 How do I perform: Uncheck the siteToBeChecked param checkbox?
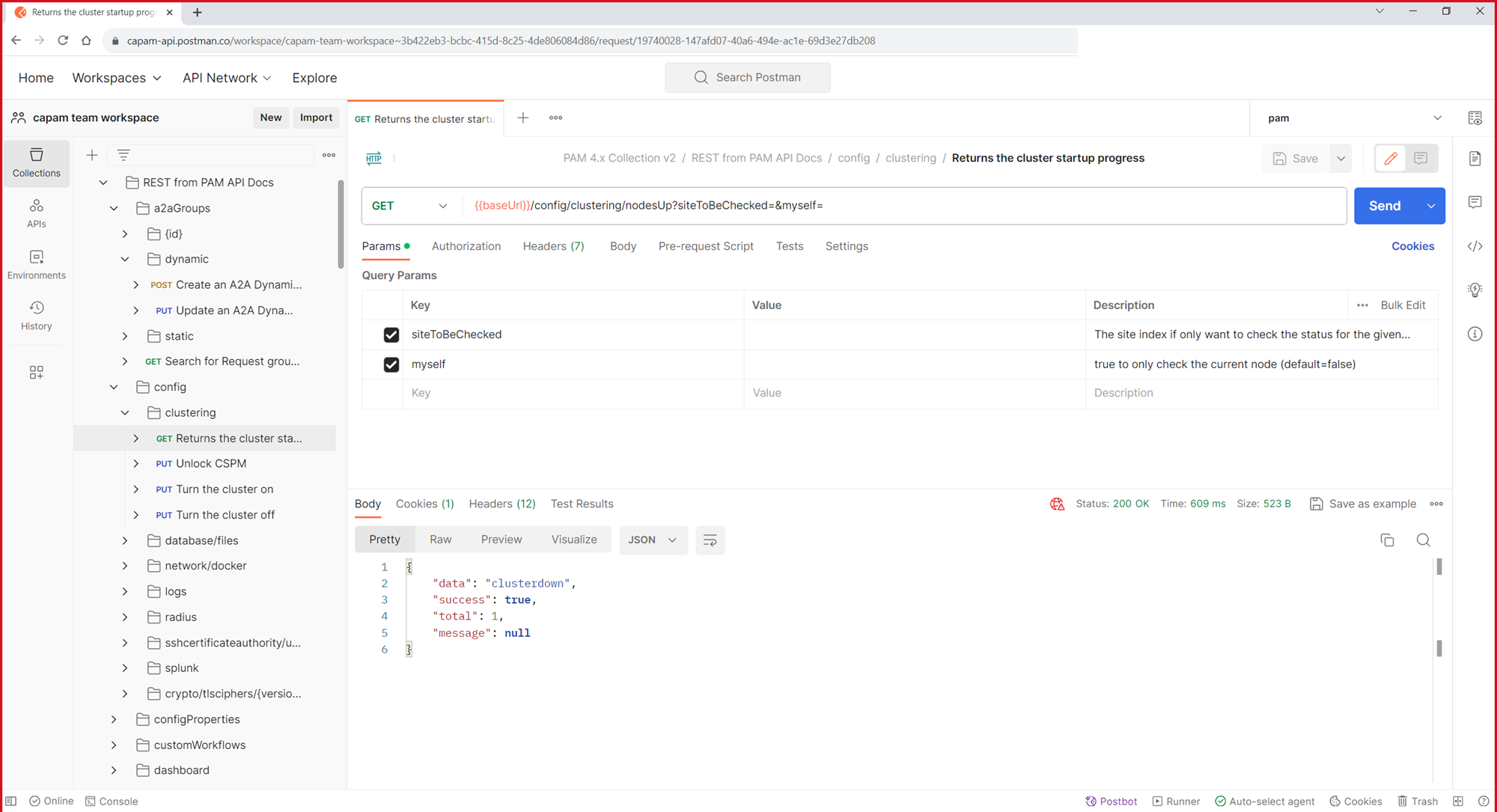(x=391, y=335)
